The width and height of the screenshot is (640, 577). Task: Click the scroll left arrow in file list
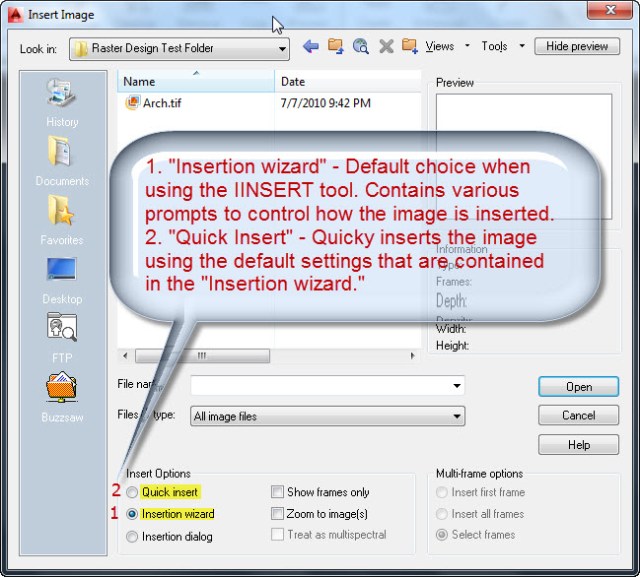pos(125,355)
